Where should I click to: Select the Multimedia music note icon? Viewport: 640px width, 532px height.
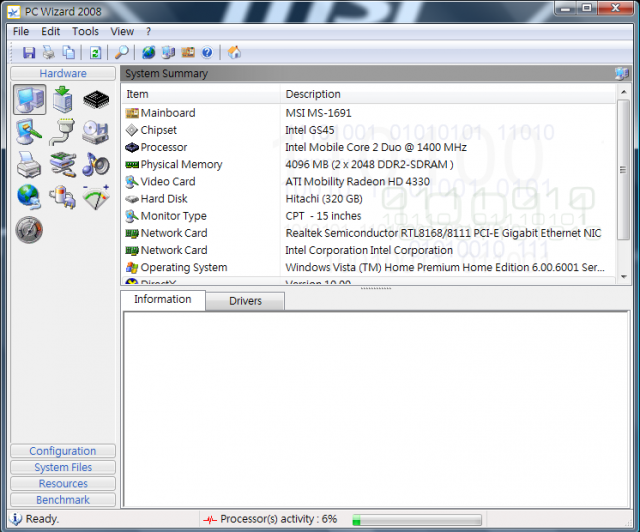[x=96, y=165]
